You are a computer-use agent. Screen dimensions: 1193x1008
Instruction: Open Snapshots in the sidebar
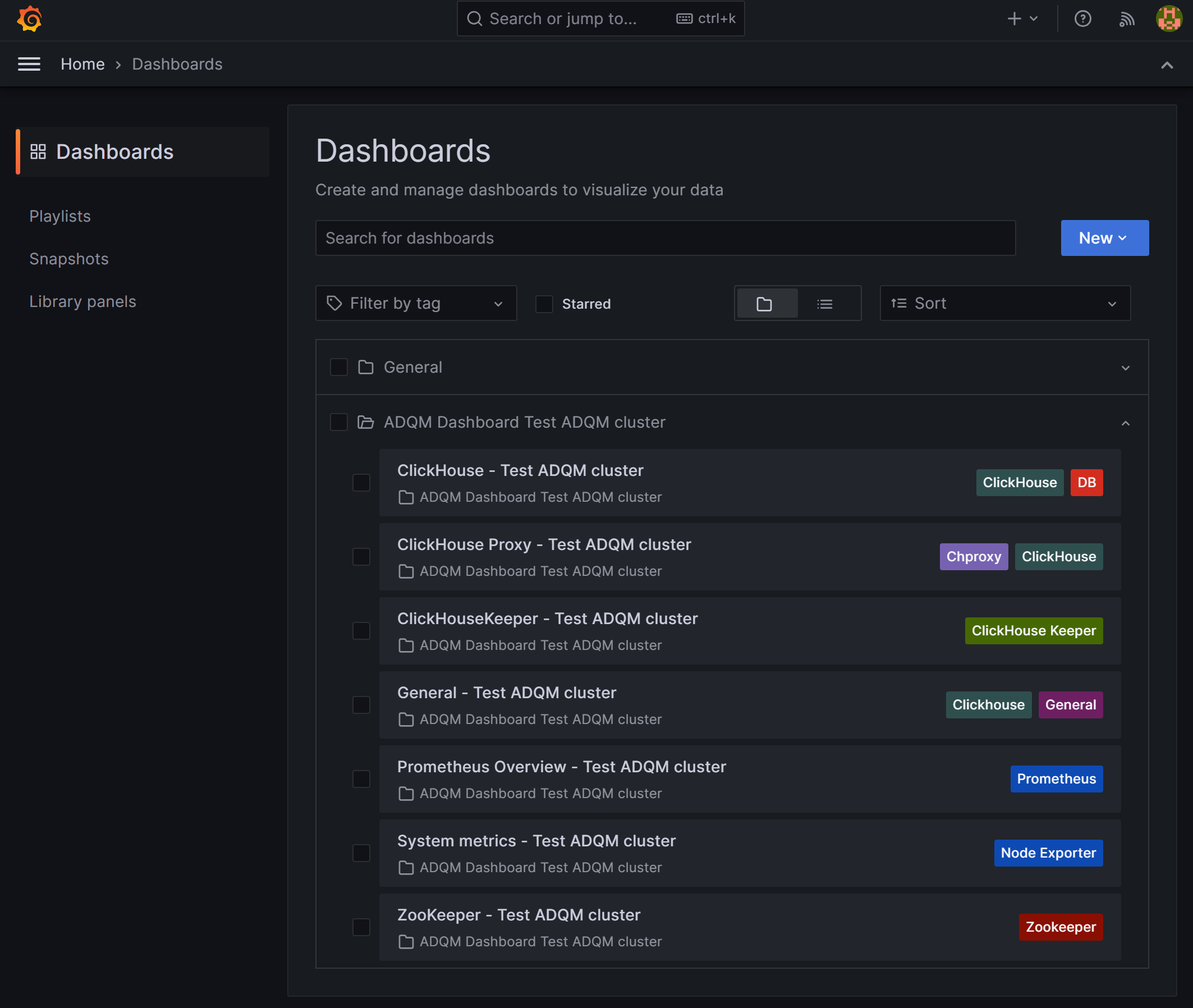pos(68,259)
